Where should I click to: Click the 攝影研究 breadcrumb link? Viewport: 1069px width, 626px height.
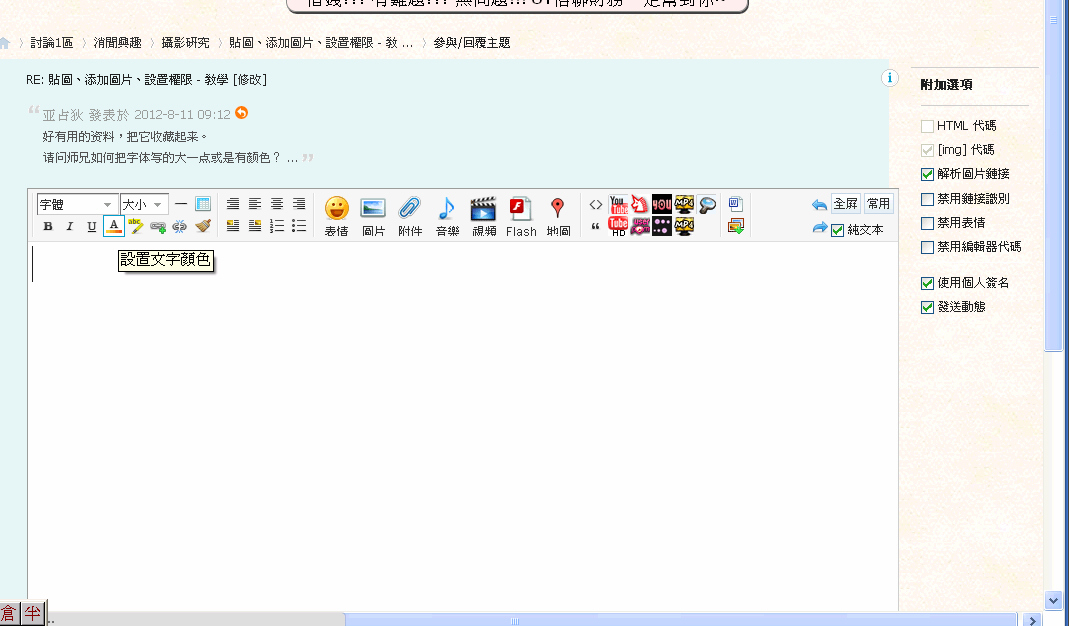click(x=185, y=43)
